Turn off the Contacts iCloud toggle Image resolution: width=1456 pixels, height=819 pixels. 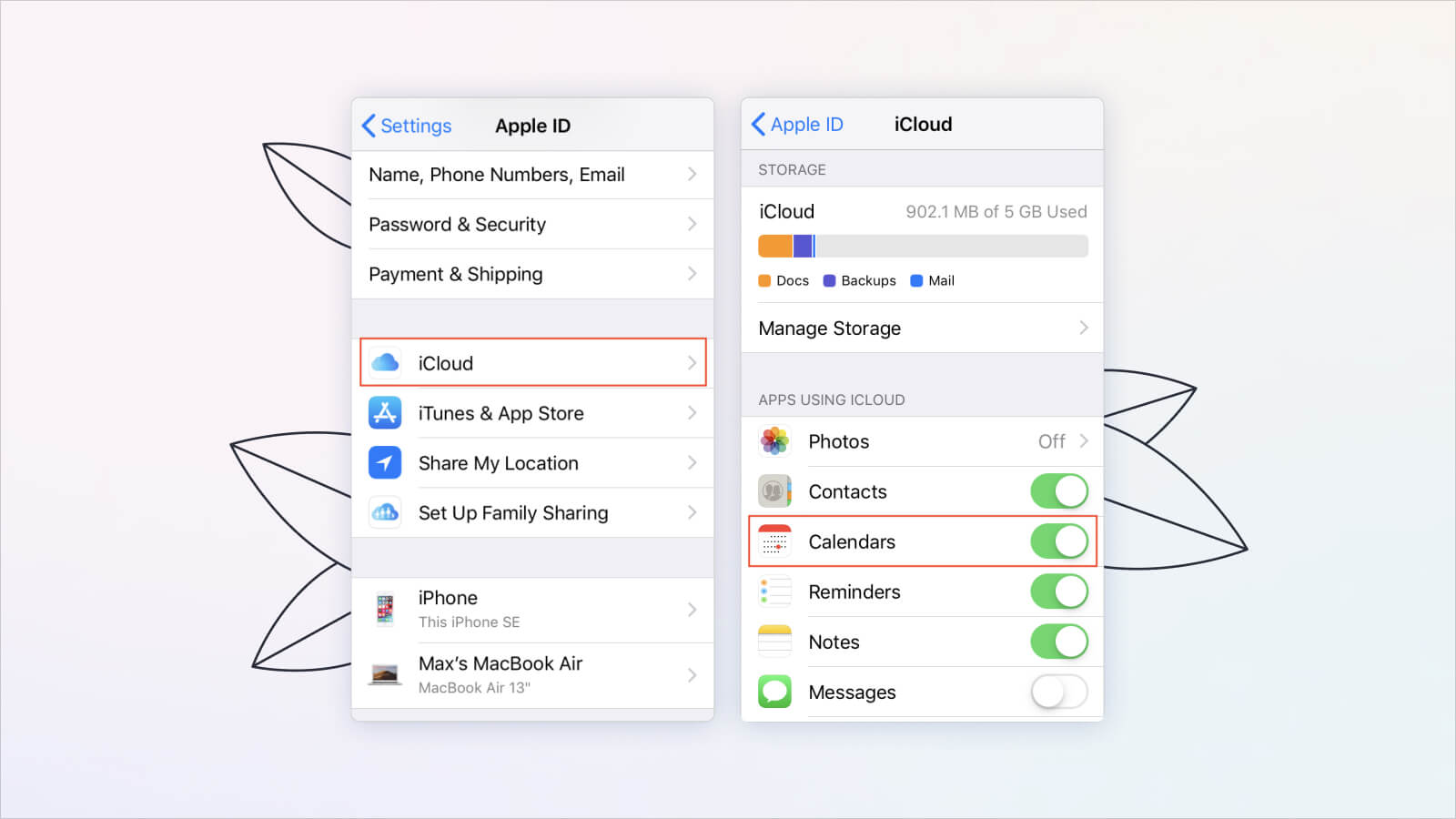[1058, 491]
